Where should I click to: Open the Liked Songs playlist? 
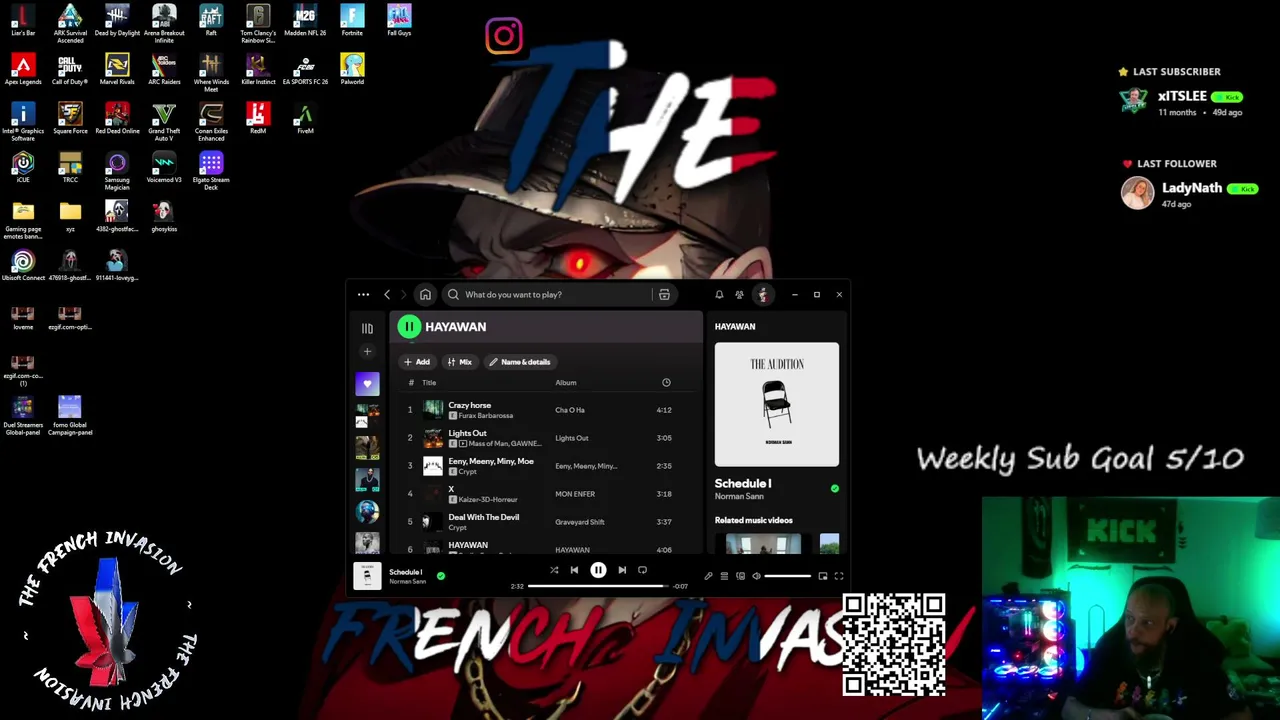click(x=367, y=384)
